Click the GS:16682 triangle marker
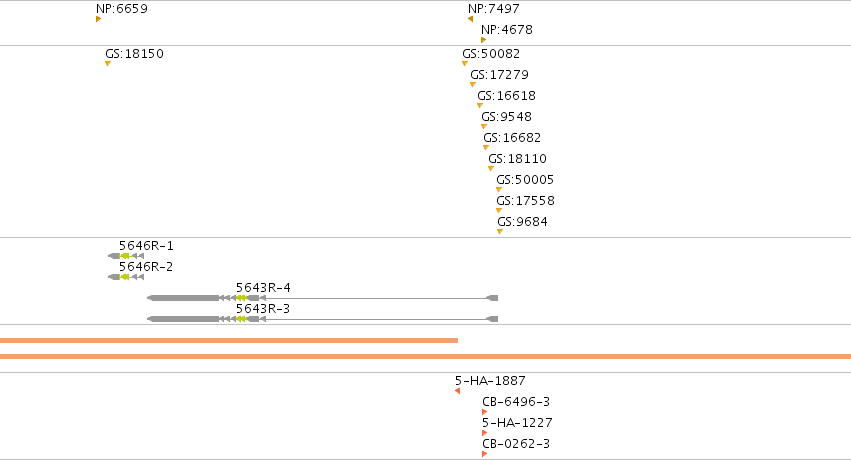 tap(486, 148)
